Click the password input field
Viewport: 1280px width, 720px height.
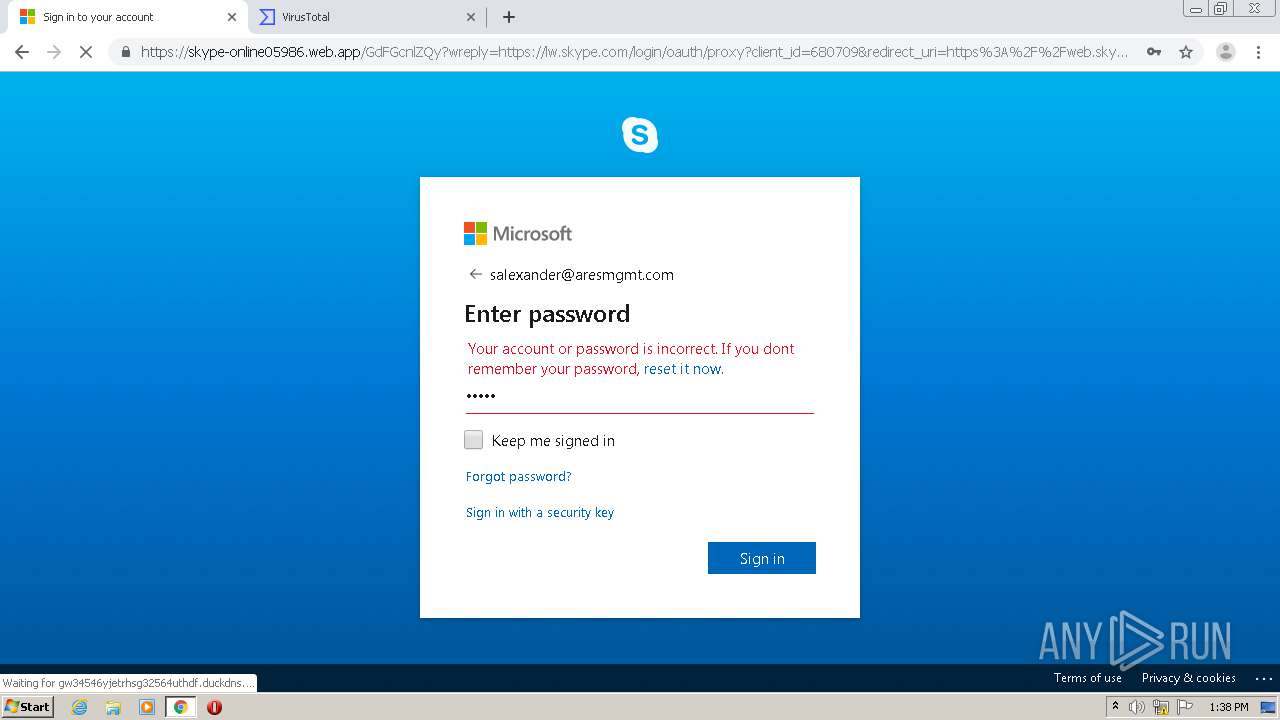tap(640, 396)
